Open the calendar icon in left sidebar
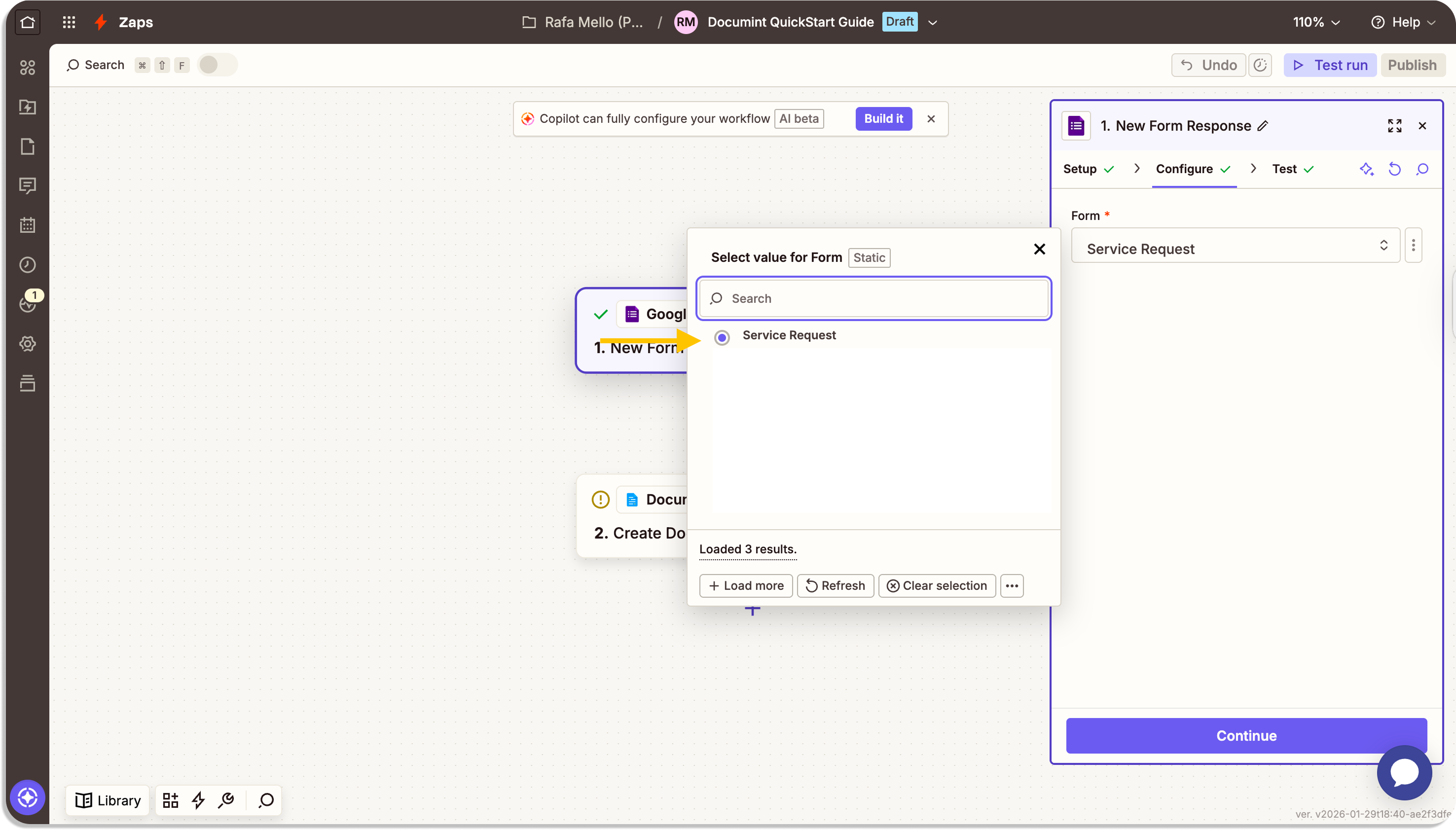 click(27, 225)
